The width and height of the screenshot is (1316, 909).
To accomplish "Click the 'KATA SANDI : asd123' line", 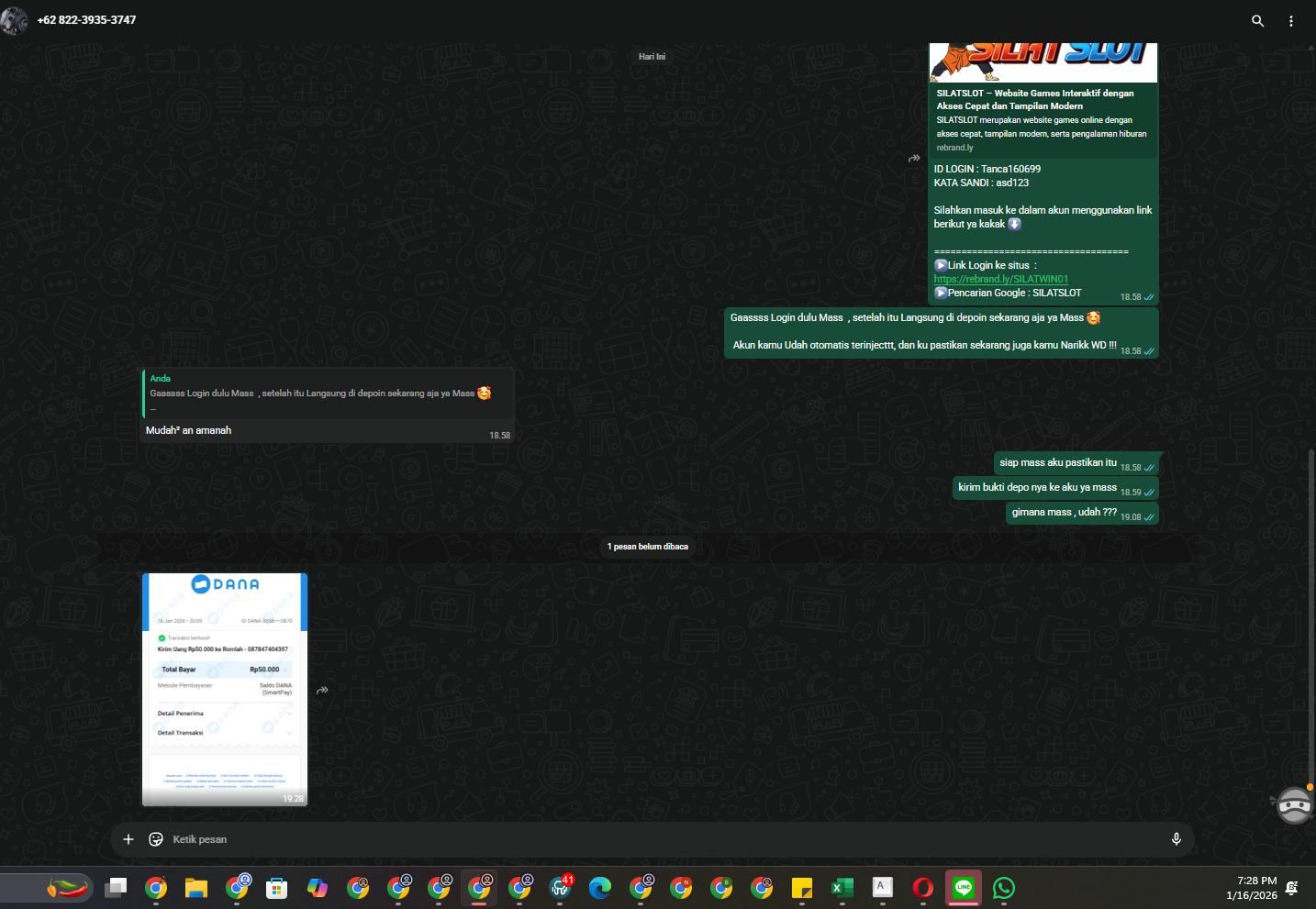I will (981, 183).
